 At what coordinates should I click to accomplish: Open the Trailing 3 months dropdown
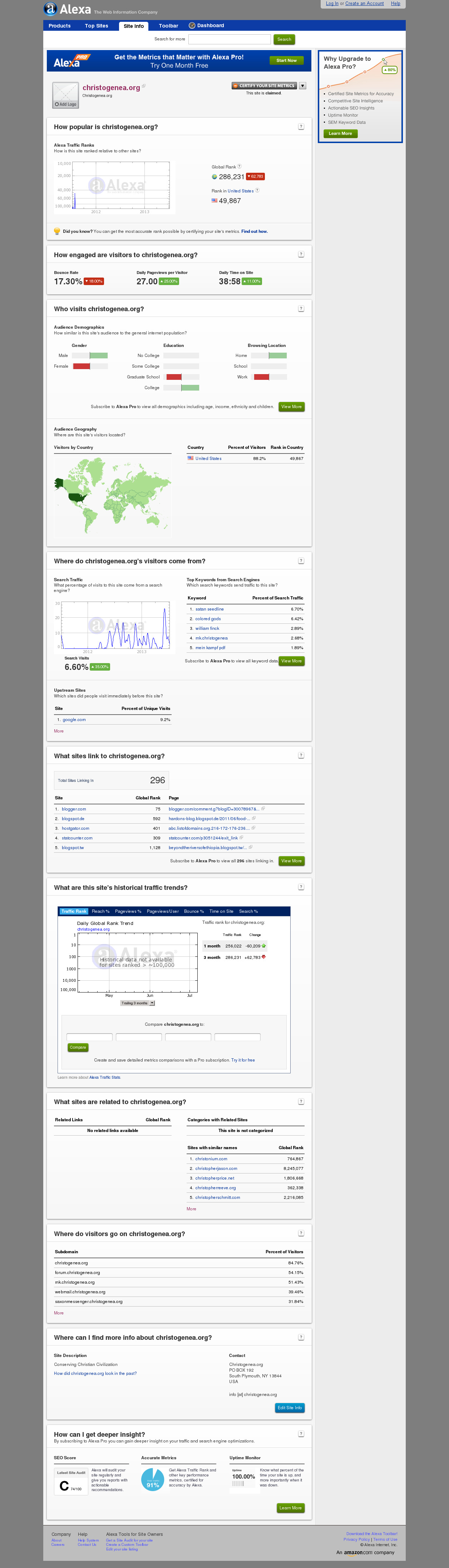tap(138, 1003)
